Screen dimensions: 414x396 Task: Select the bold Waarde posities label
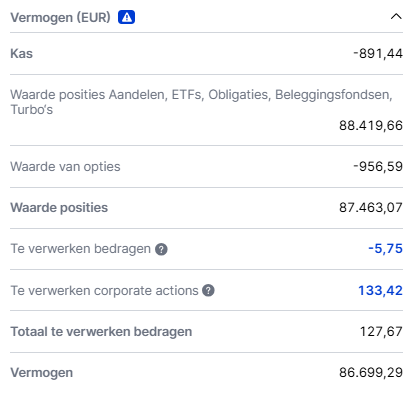59,208
